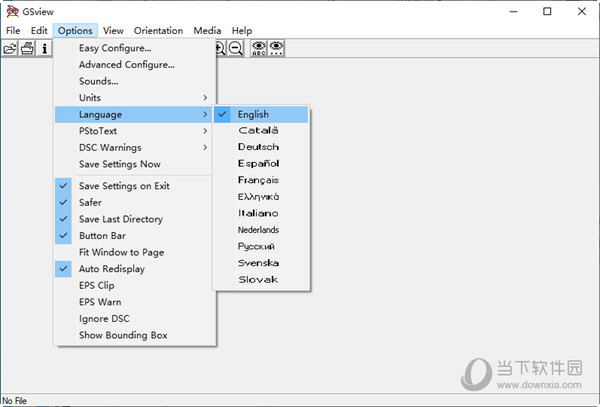Expand the Language submenu
600x407 pixels.
[133, 114]
